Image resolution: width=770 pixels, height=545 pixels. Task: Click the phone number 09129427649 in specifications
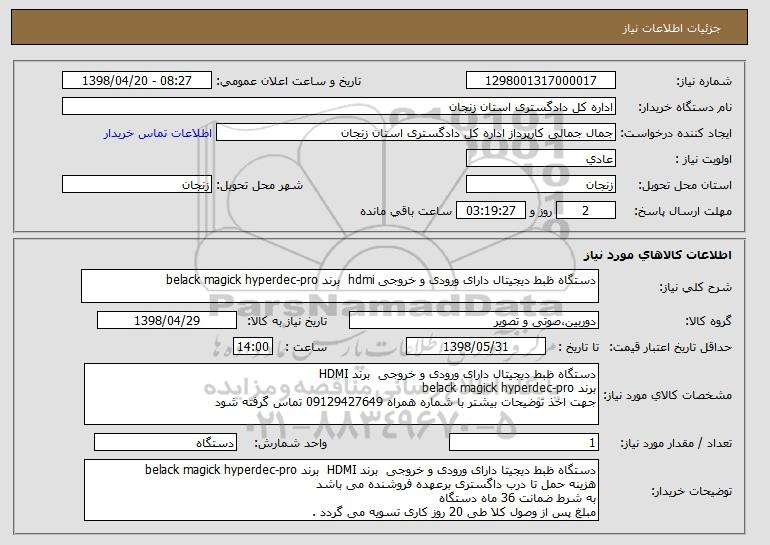click(x=344, y=402)
